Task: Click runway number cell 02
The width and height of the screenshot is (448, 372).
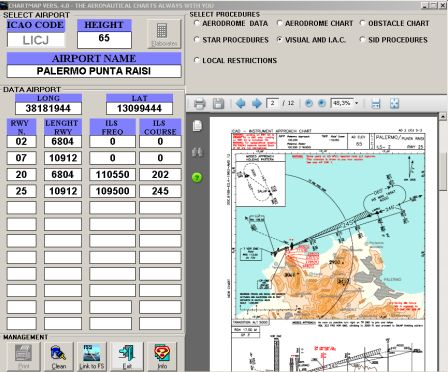Action: click(x=21, y=141)
